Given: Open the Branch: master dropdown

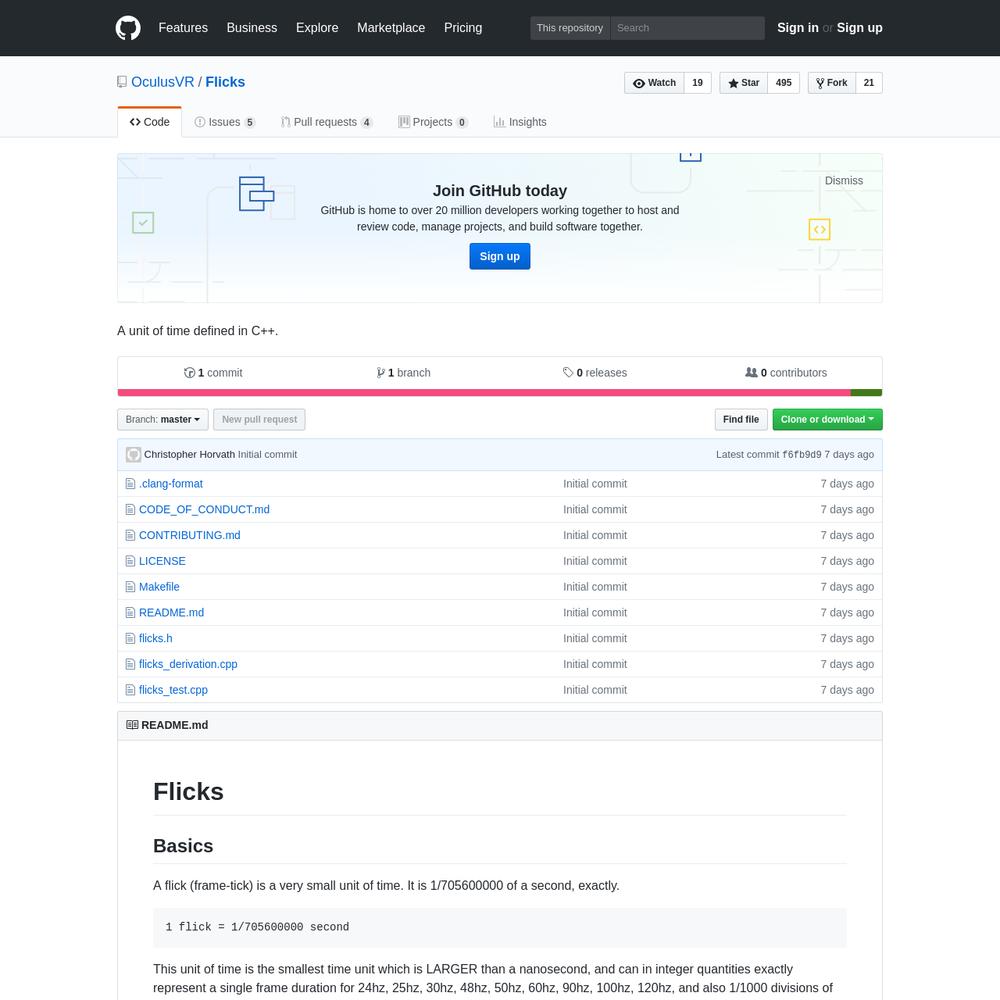Looking at the screenshot, I should 163,420.
